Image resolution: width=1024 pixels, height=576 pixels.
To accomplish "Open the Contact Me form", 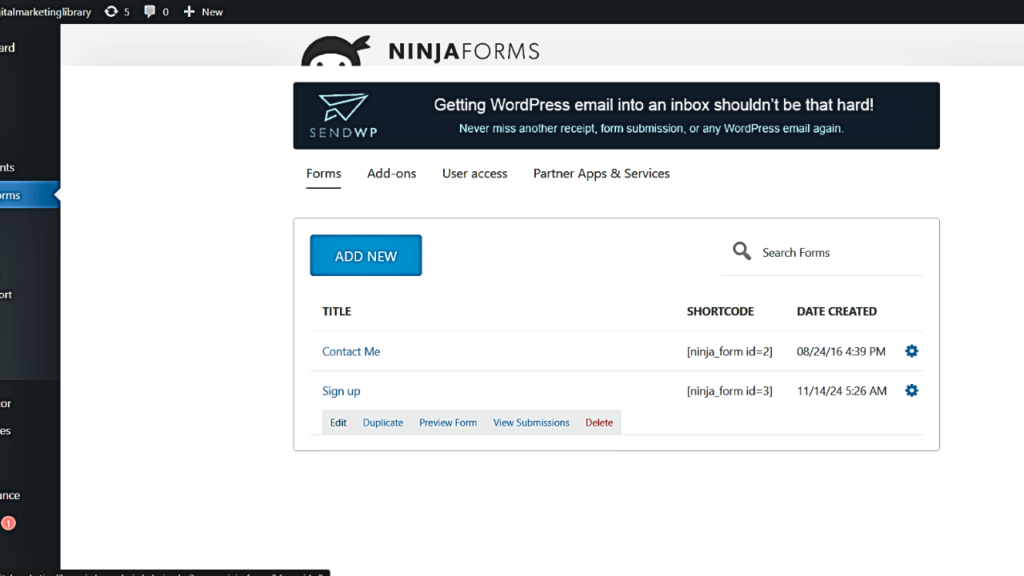I will click(x=351, y=351).
